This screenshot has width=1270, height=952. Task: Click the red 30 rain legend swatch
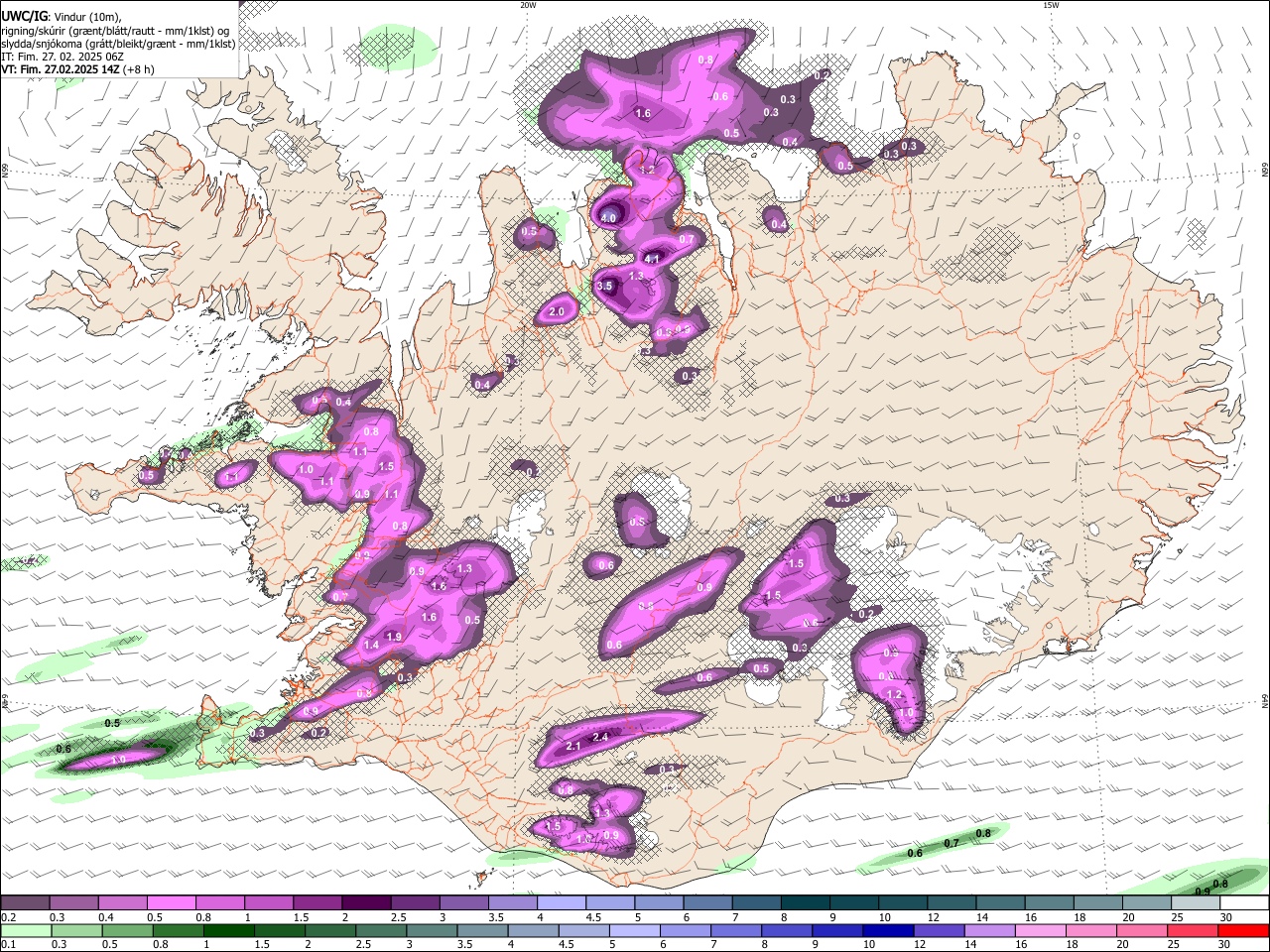pyautogui.click(x=1243, y=930)
